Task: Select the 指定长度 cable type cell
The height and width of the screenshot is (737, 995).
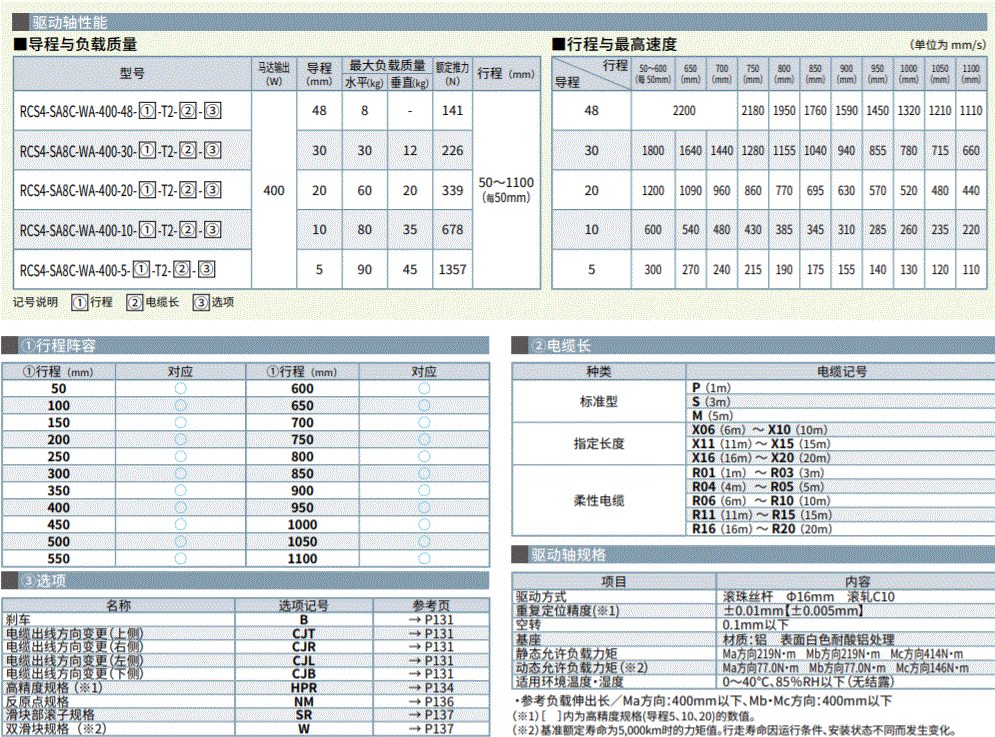Action: (598, 444)
